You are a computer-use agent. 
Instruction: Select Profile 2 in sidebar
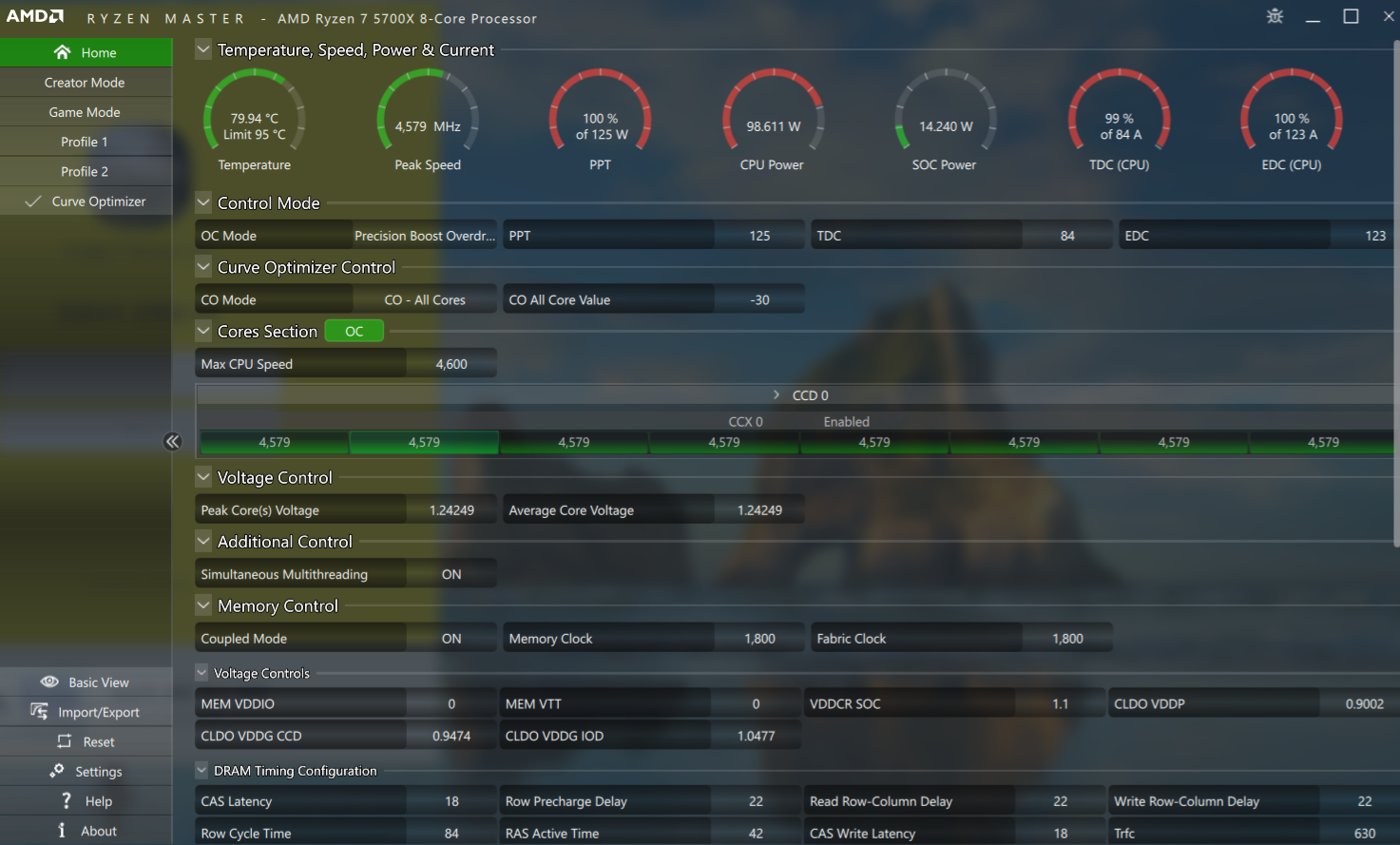coord(86,171)
